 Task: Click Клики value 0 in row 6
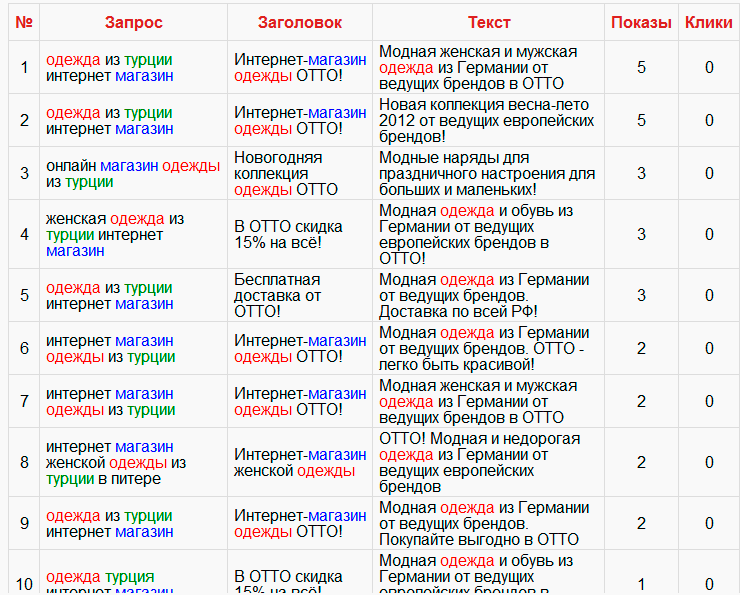click(x=709, y=348)
